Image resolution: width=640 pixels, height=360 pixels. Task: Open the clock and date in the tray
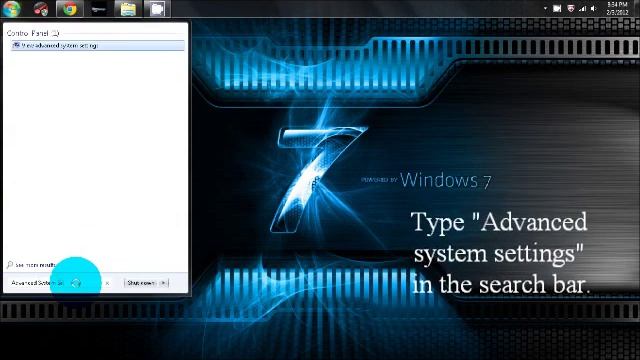(x=617, y=8)
